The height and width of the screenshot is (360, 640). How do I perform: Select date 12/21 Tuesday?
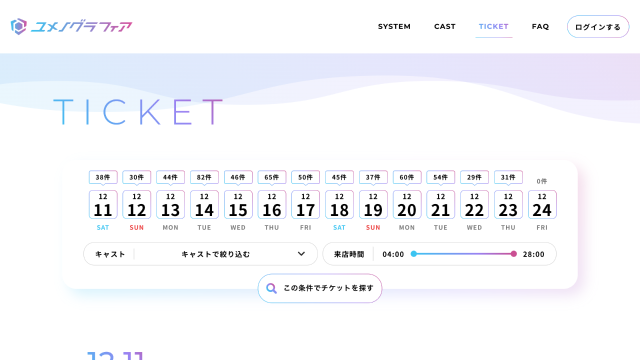click(x=440, y=204)
